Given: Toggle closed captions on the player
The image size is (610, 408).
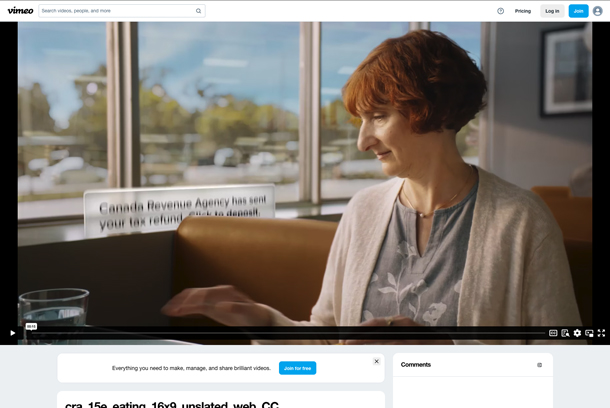Looking at the screenshot, I should click(553, 333).
